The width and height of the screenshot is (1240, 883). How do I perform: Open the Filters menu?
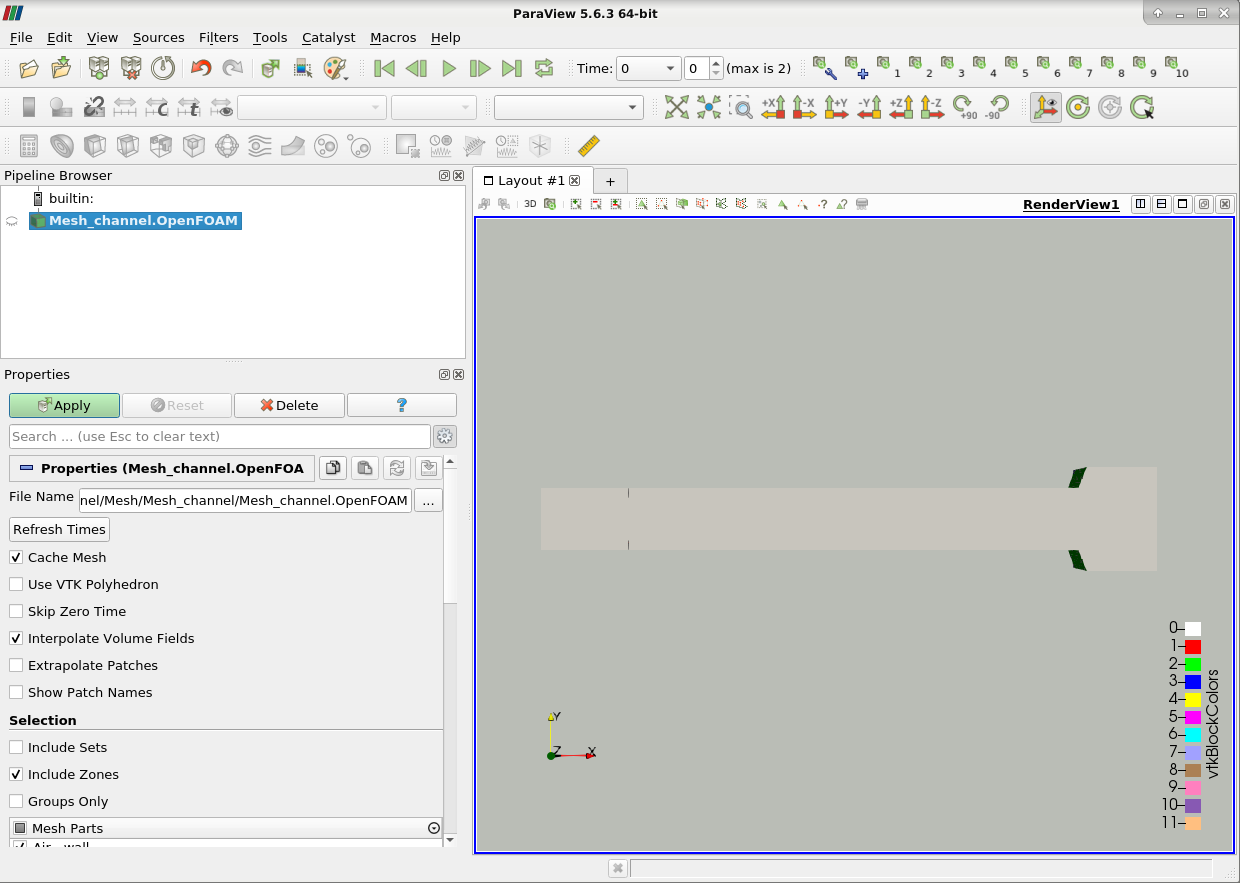pos(218,37)
